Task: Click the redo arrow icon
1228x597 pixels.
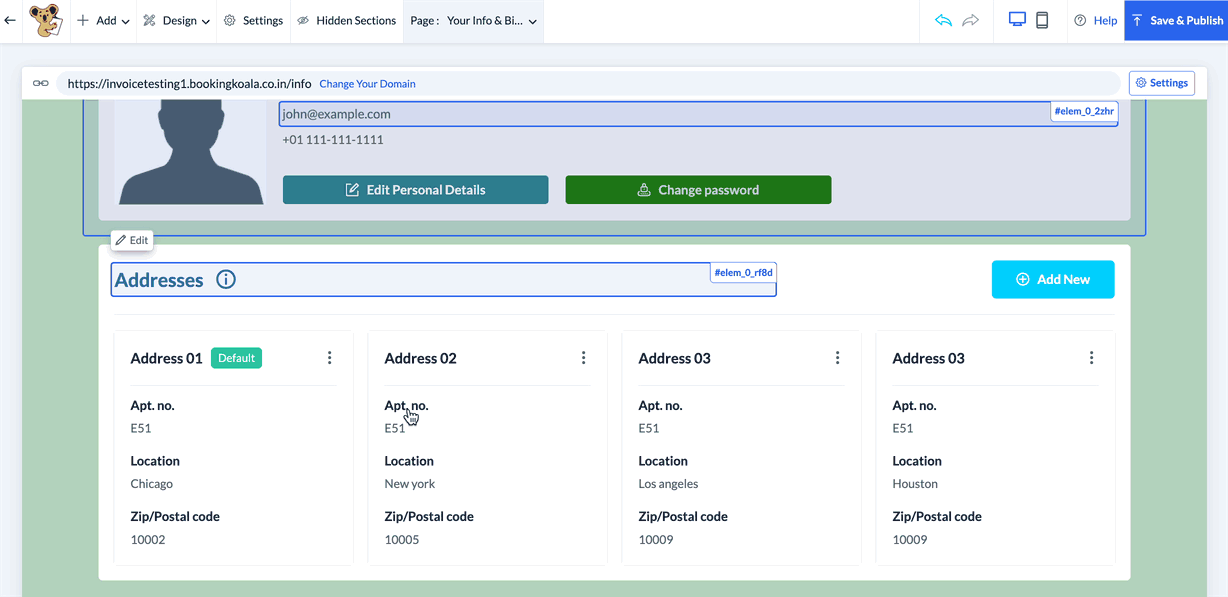Action: 970,20
